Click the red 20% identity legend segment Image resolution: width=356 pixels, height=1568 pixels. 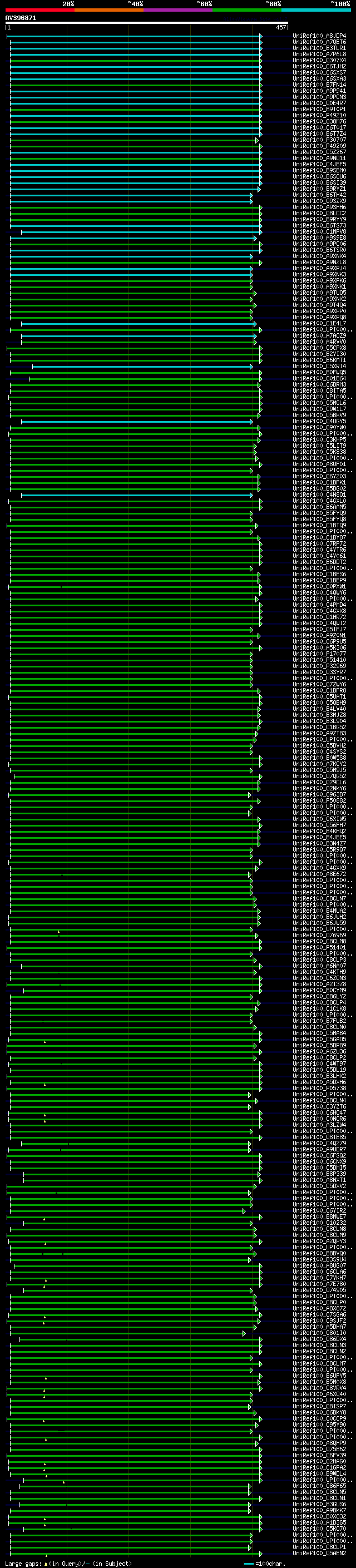coord(39,10)
